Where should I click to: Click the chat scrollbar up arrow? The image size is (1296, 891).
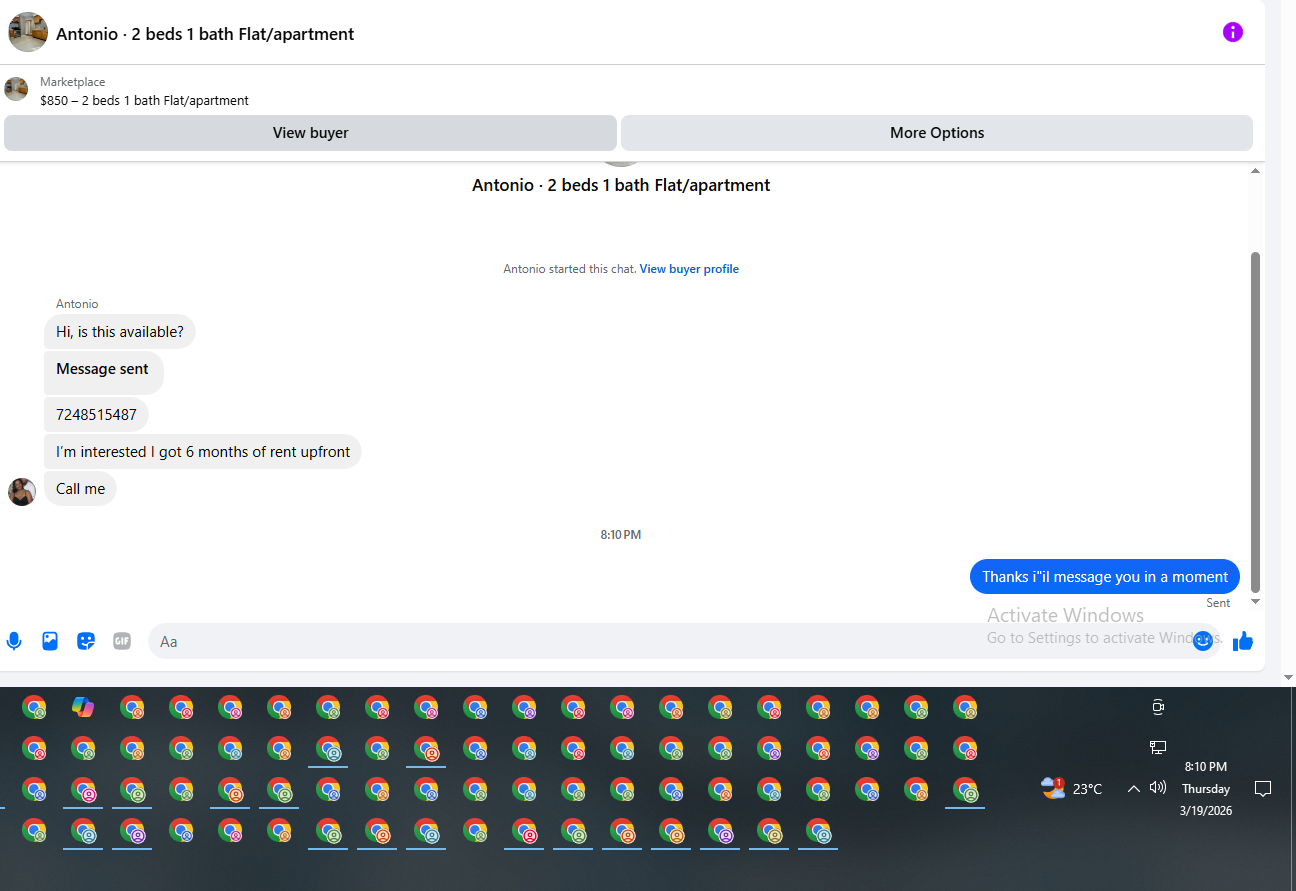click(x=1256, y=171)
